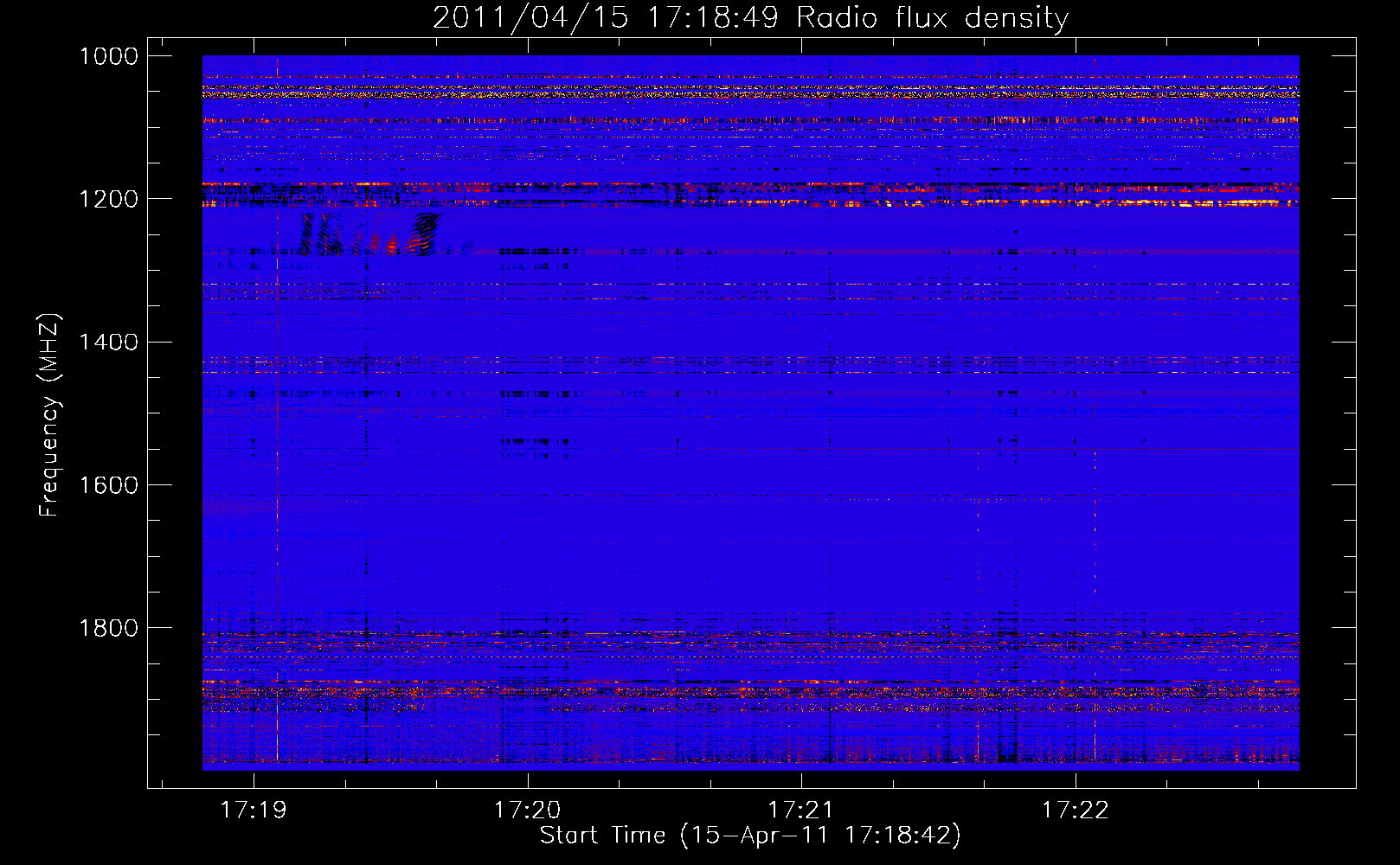Click the 'Frequency (MHZ)' y-axis title
The image size is (1400, 865).
50,415
